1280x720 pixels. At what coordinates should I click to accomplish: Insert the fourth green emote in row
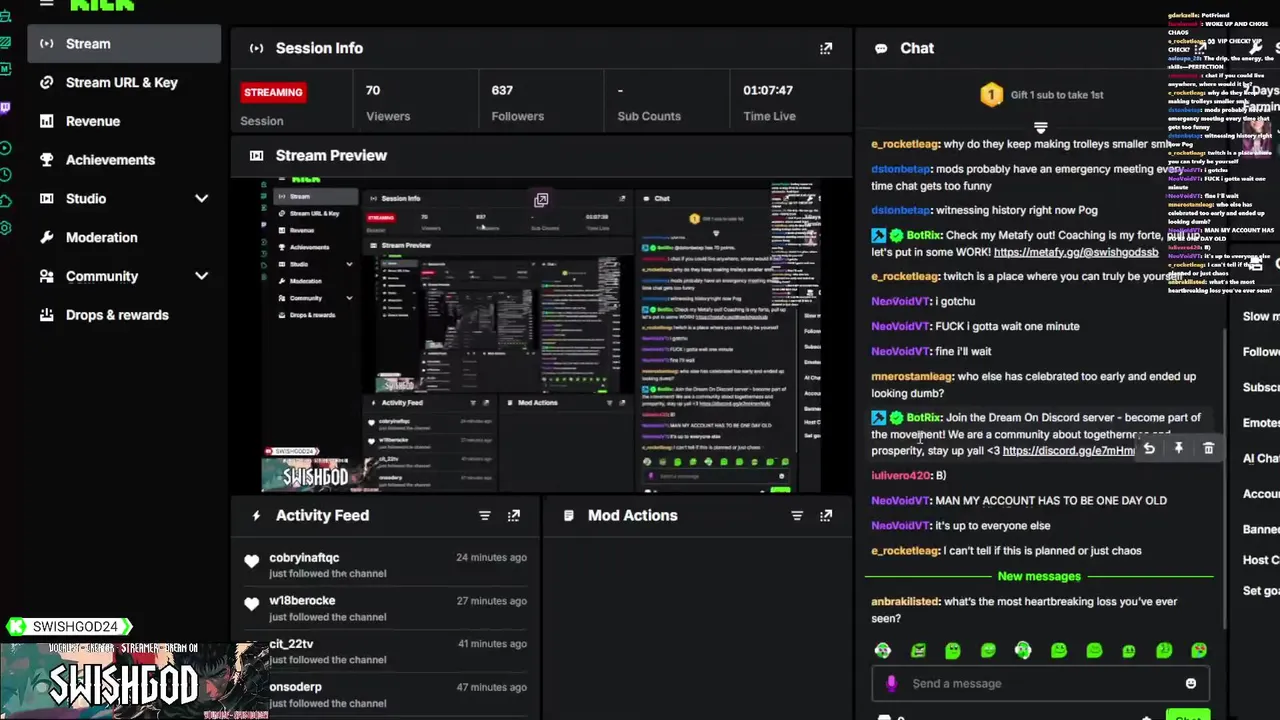click(x=988, y=650)
